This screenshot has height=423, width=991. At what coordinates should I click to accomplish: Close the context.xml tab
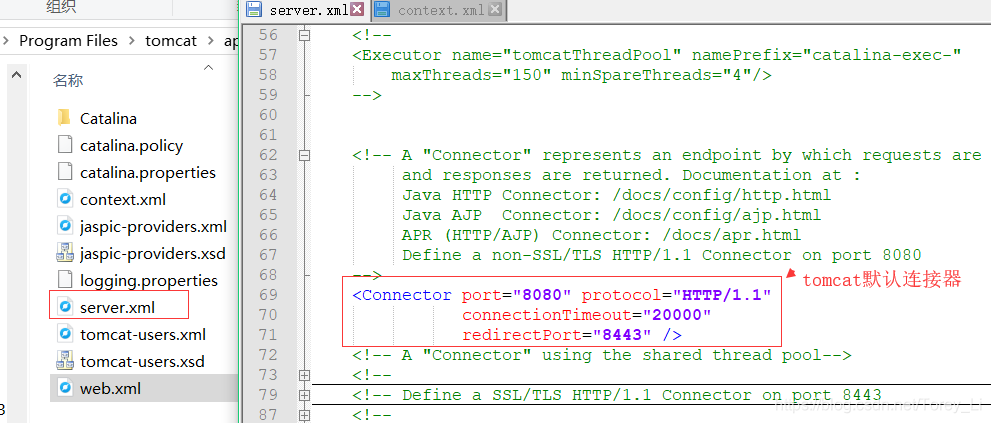(x=495, y=9)
